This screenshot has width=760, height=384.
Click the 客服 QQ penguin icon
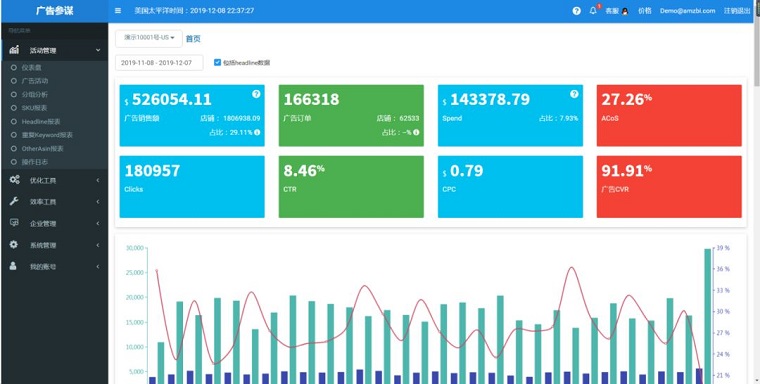pos(625,11)
